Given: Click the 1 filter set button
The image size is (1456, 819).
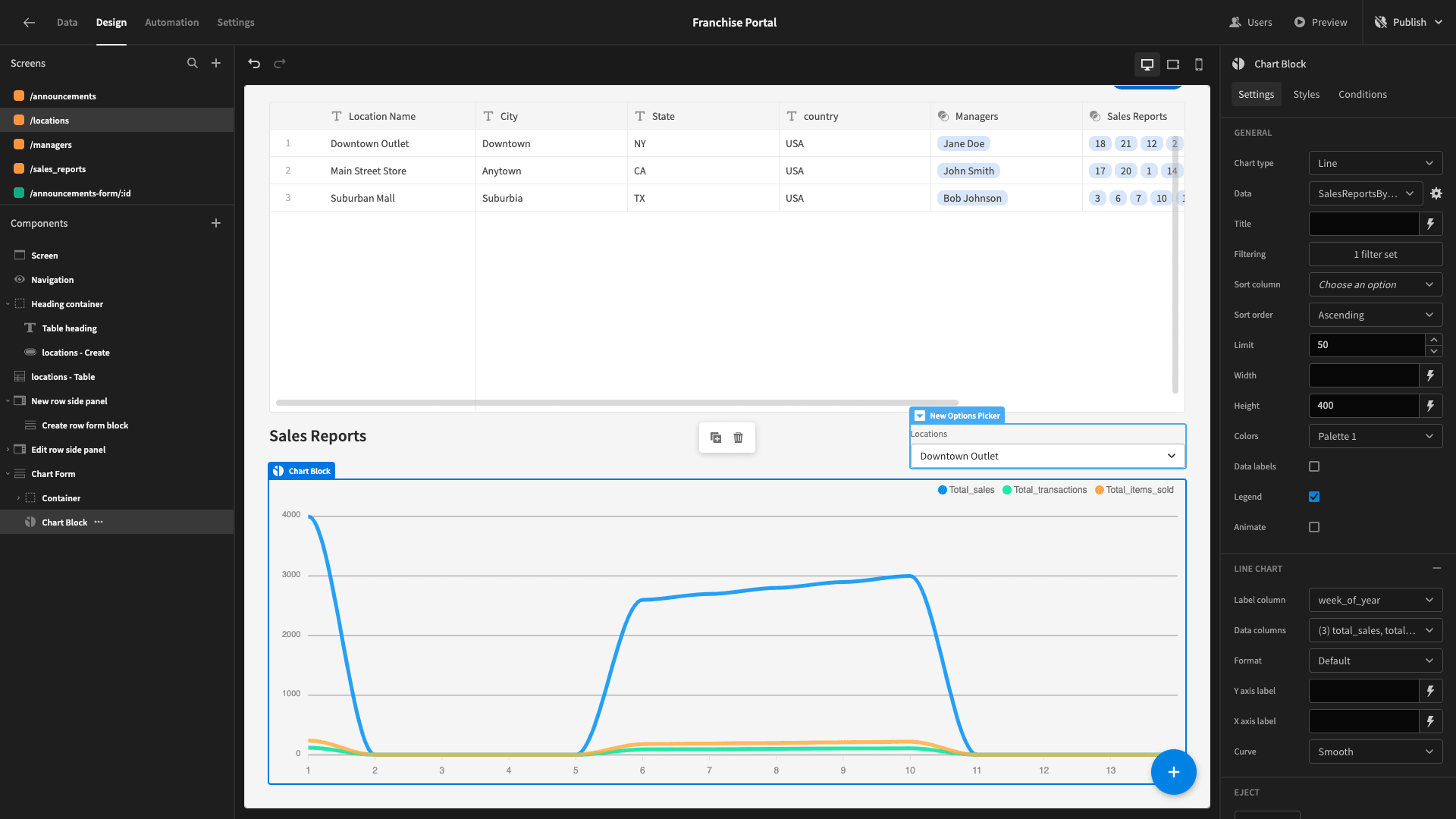Looking at the screenshot, I should (x=1376, y=254).
